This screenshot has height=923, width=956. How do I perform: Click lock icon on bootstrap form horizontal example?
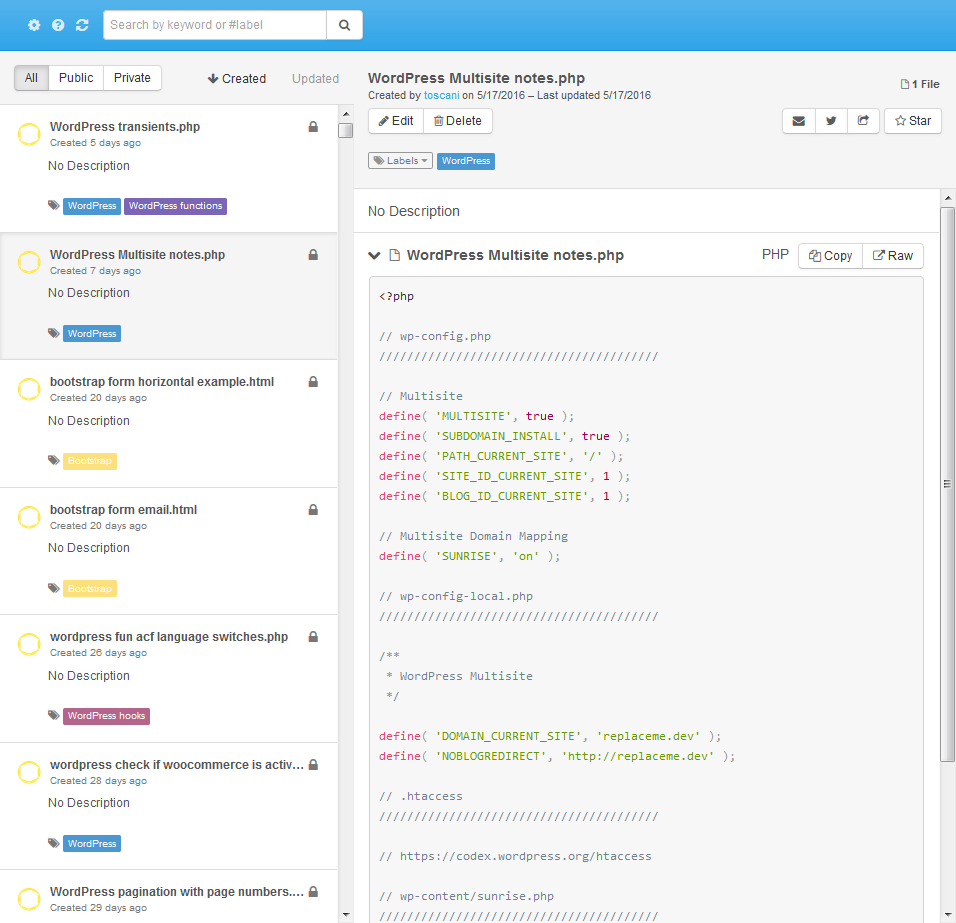pyautogui.click(x=313, y=382)
